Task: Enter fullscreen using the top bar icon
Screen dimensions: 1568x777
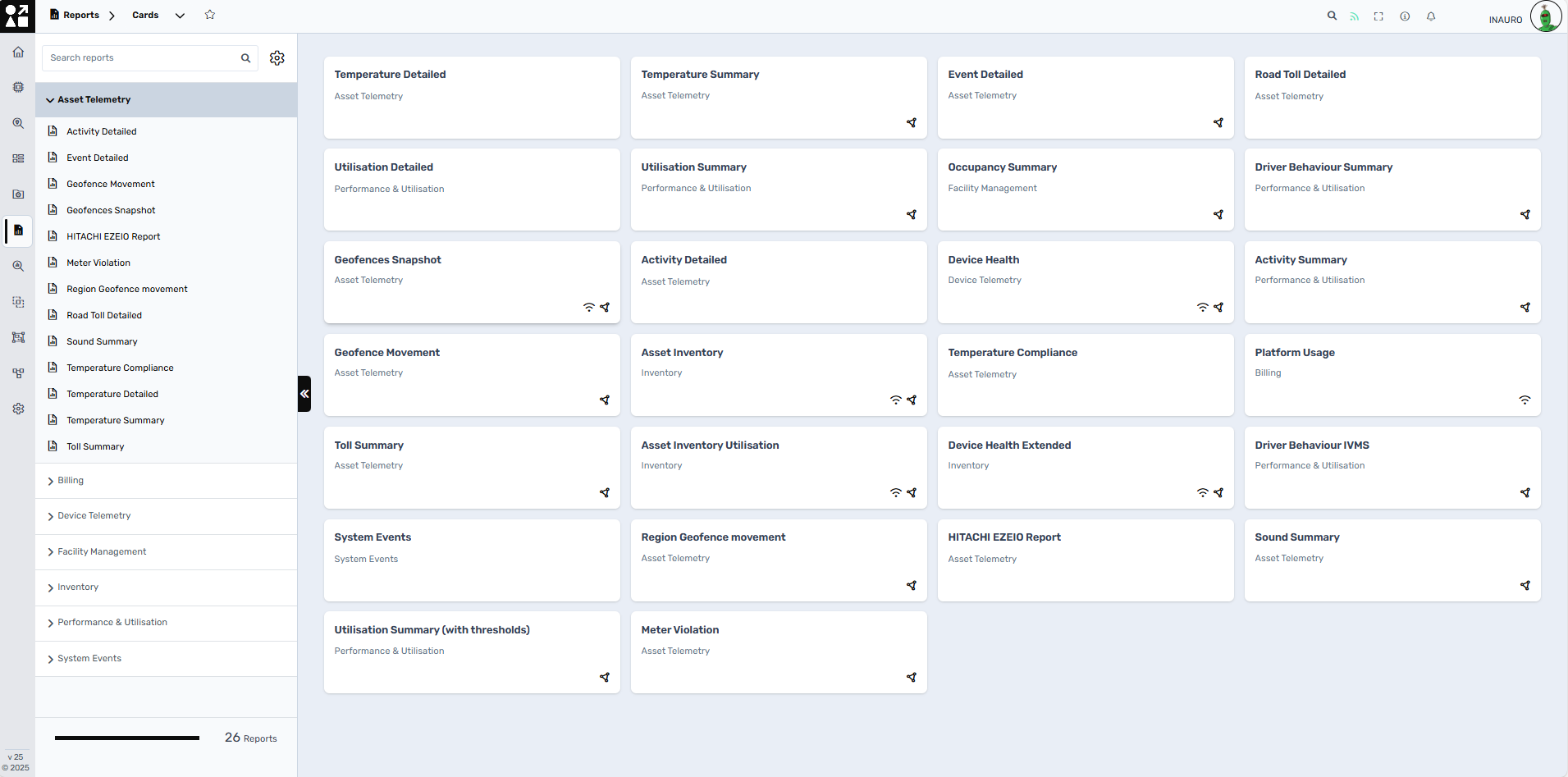Action: [x=1378, y=16]
